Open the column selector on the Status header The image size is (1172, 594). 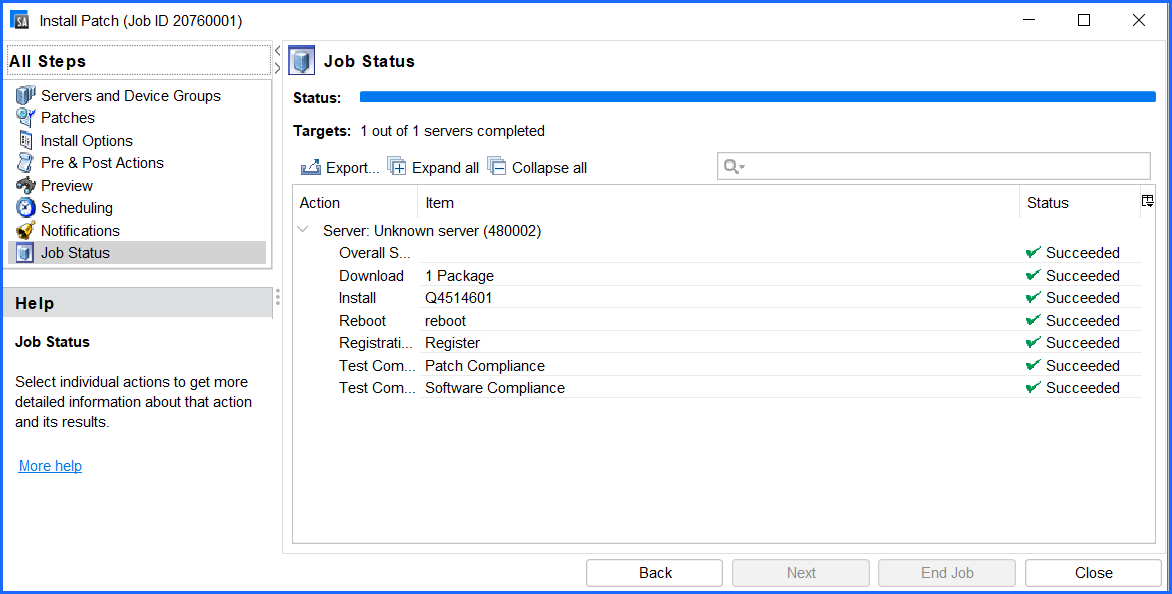click(1146, 201)
